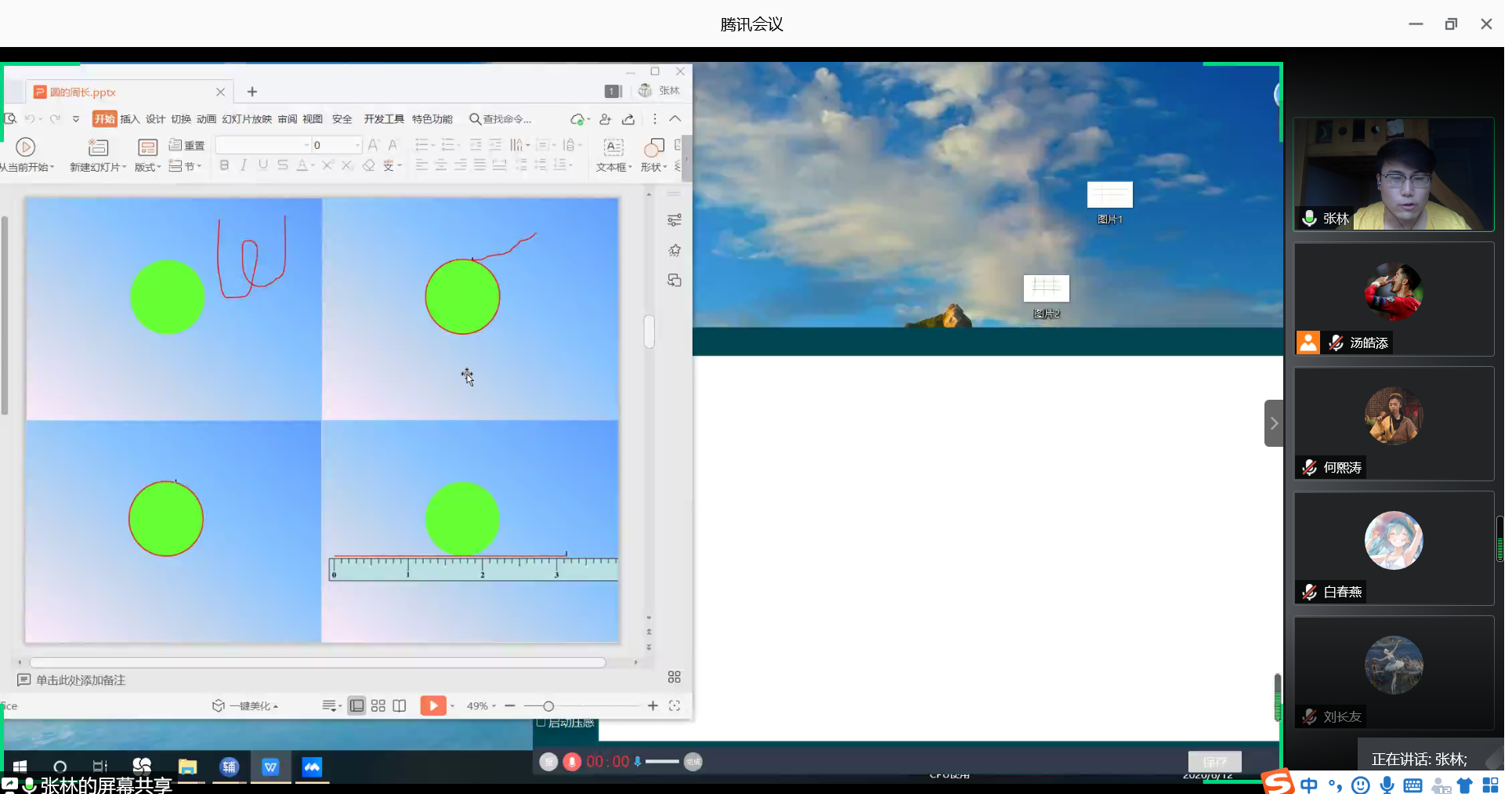Click the 查找命令 search box
The width and height of the screenshot is (1512, 794).
pyautogui.click(x=501, y=119)
